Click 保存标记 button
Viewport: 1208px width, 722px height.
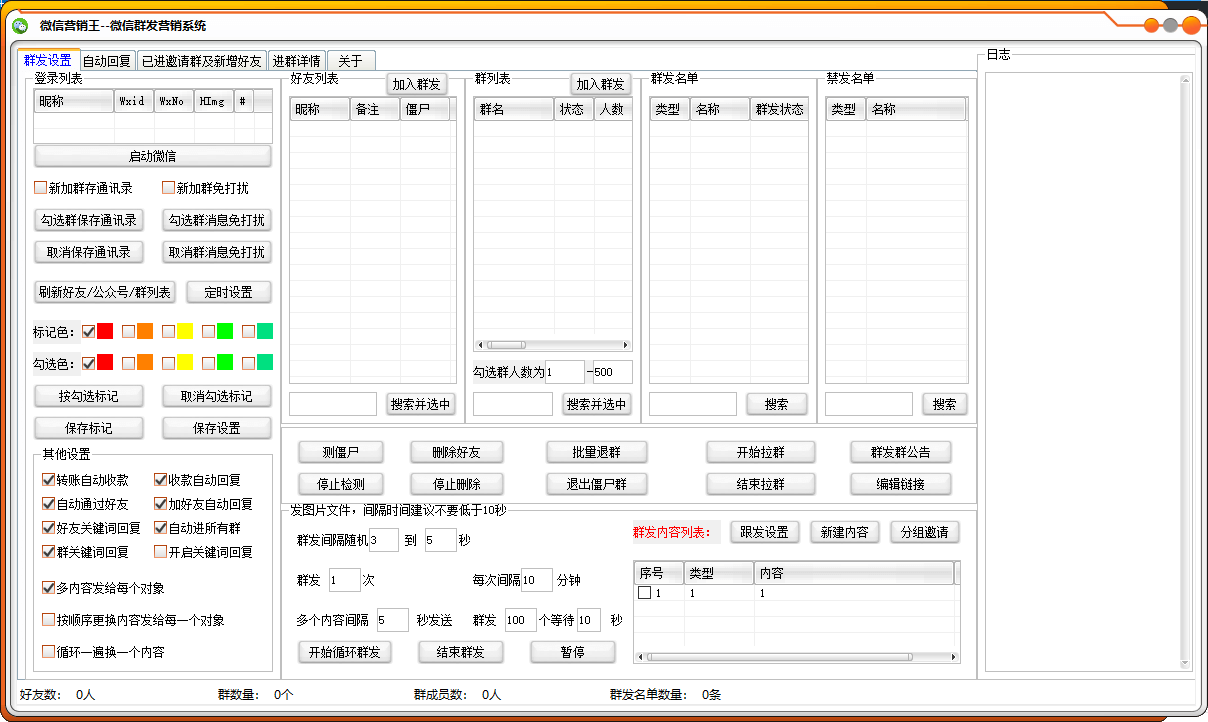click(89, 428)
